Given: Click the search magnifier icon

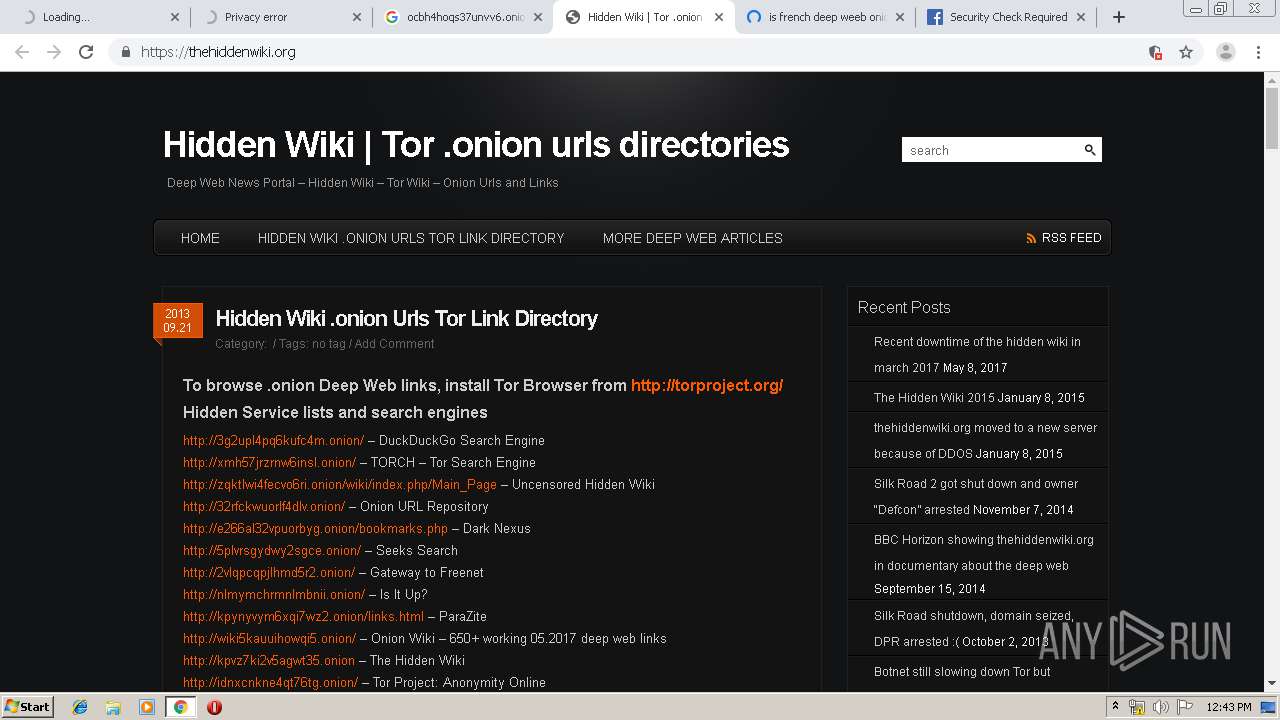Looking at the screenshot, I should point(1090,150).
